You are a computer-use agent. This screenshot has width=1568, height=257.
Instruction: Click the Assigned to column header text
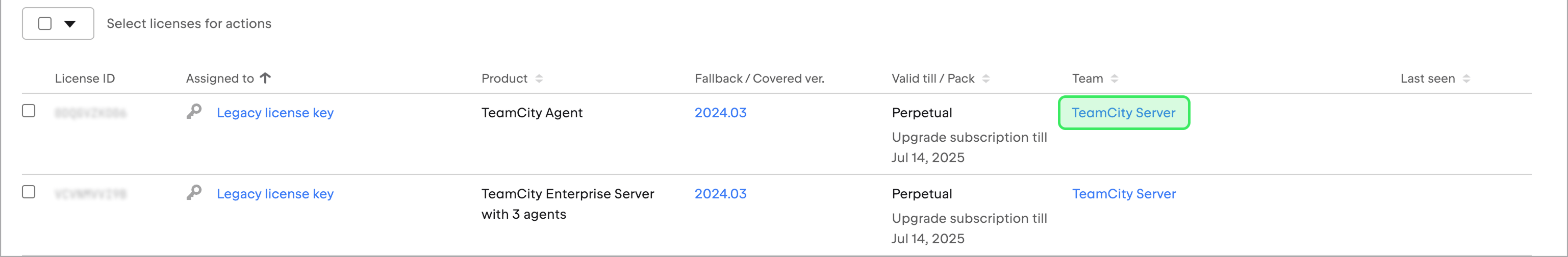tap(220, 79)
